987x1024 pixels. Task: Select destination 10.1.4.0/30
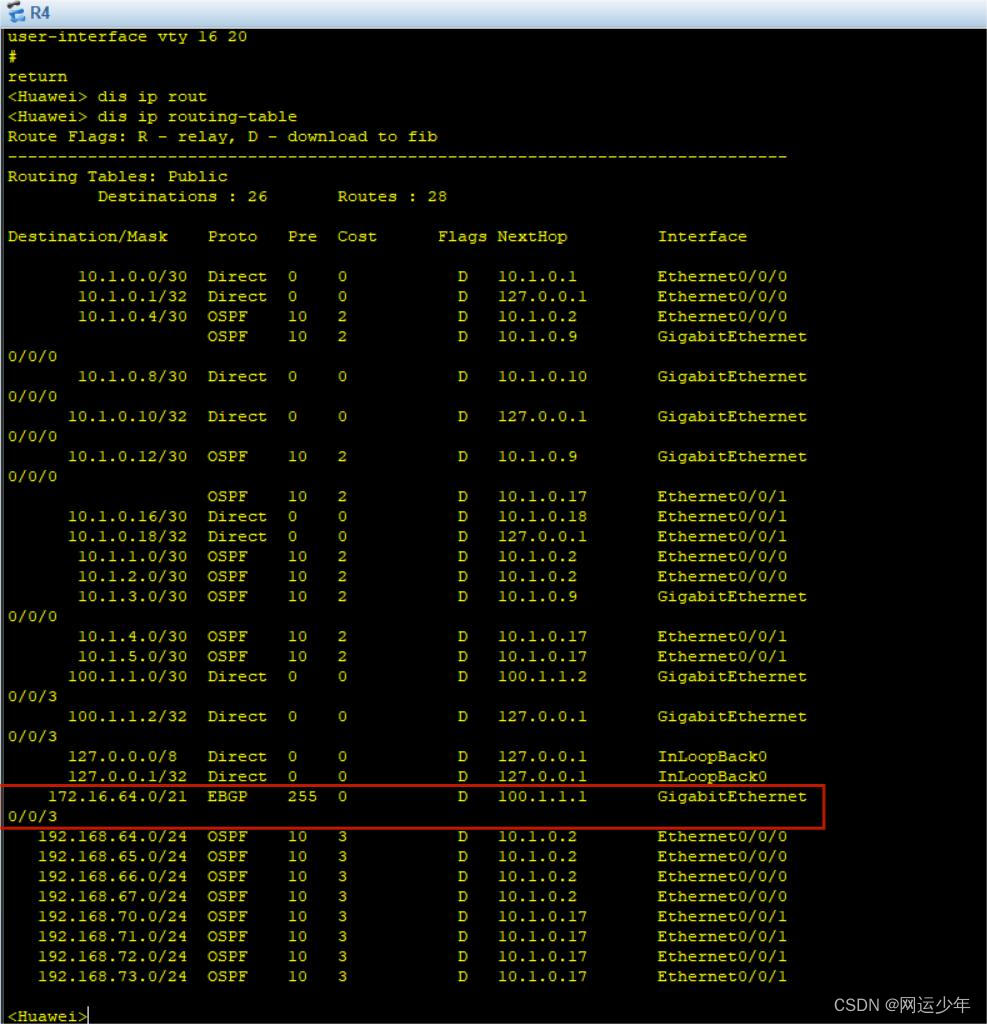point(133,637)
